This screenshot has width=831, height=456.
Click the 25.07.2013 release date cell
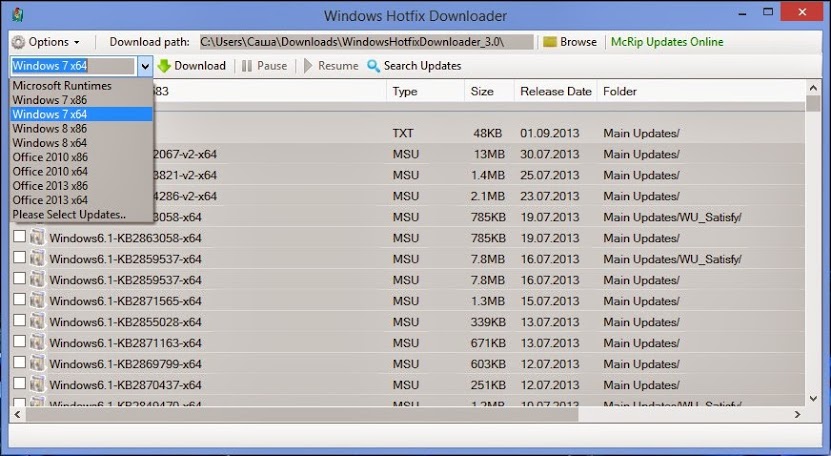tap(549, 175)
